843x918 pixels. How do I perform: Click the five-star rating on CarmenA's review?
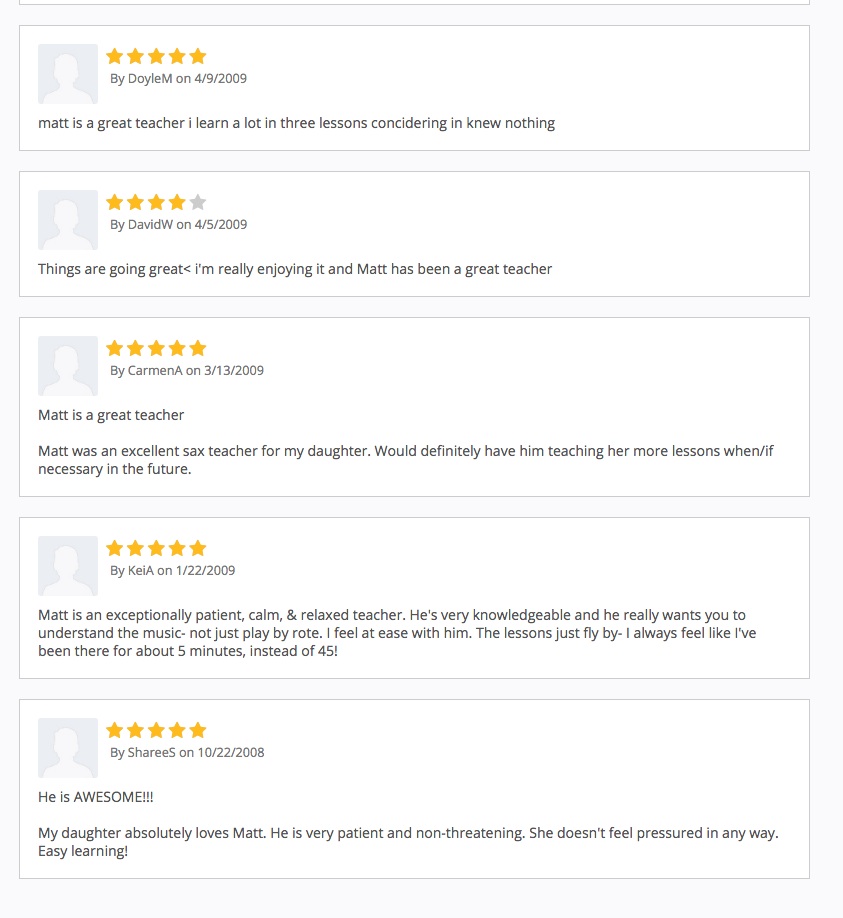click(156, 348)
